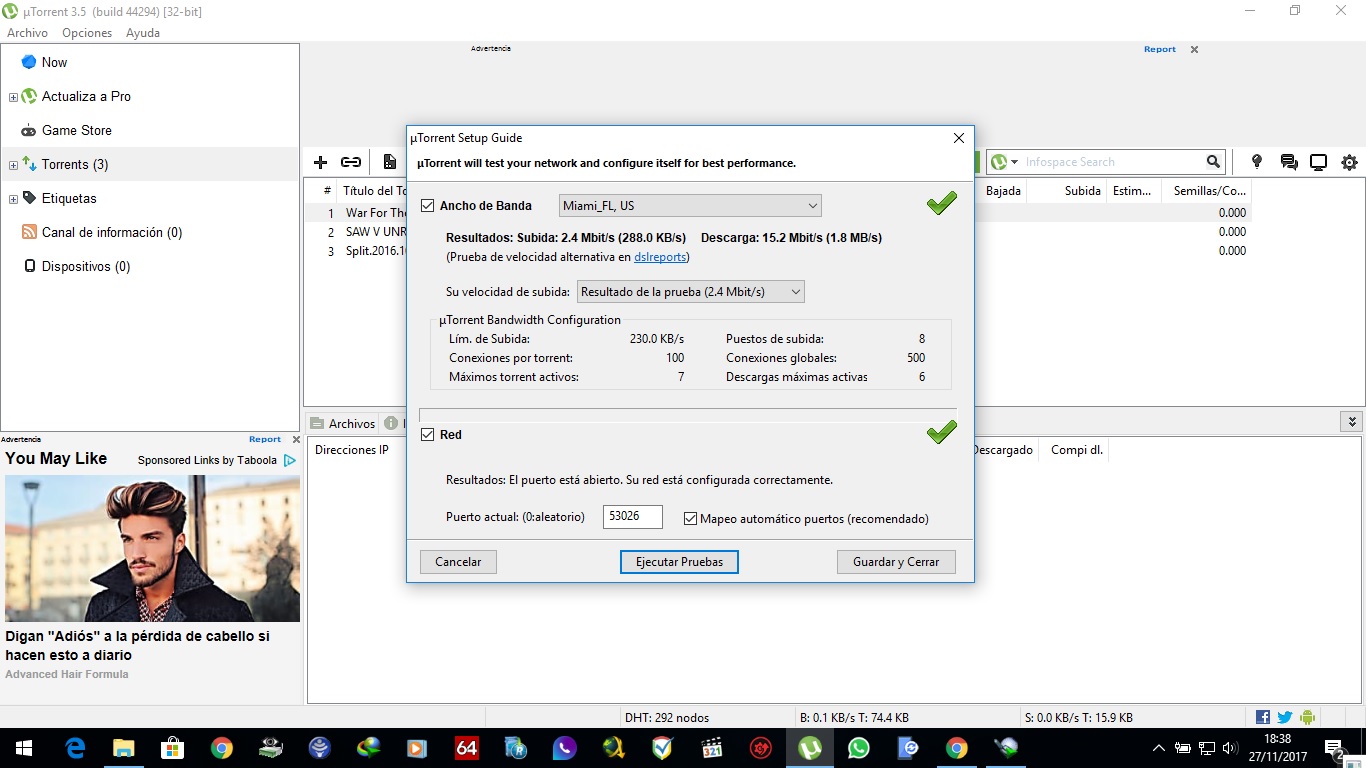This screenshot has width=1366, height=768.
Task: Open the Su velocidad de subida dropdown
Action: coord(691,292)
